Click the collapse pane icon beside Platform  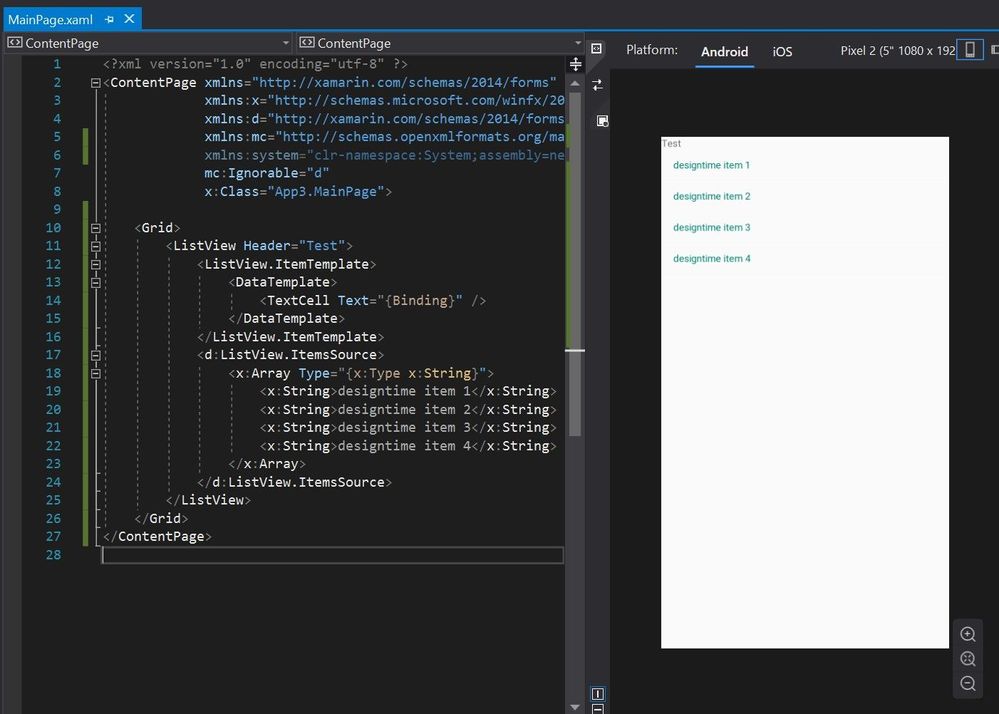pos(597,49)
